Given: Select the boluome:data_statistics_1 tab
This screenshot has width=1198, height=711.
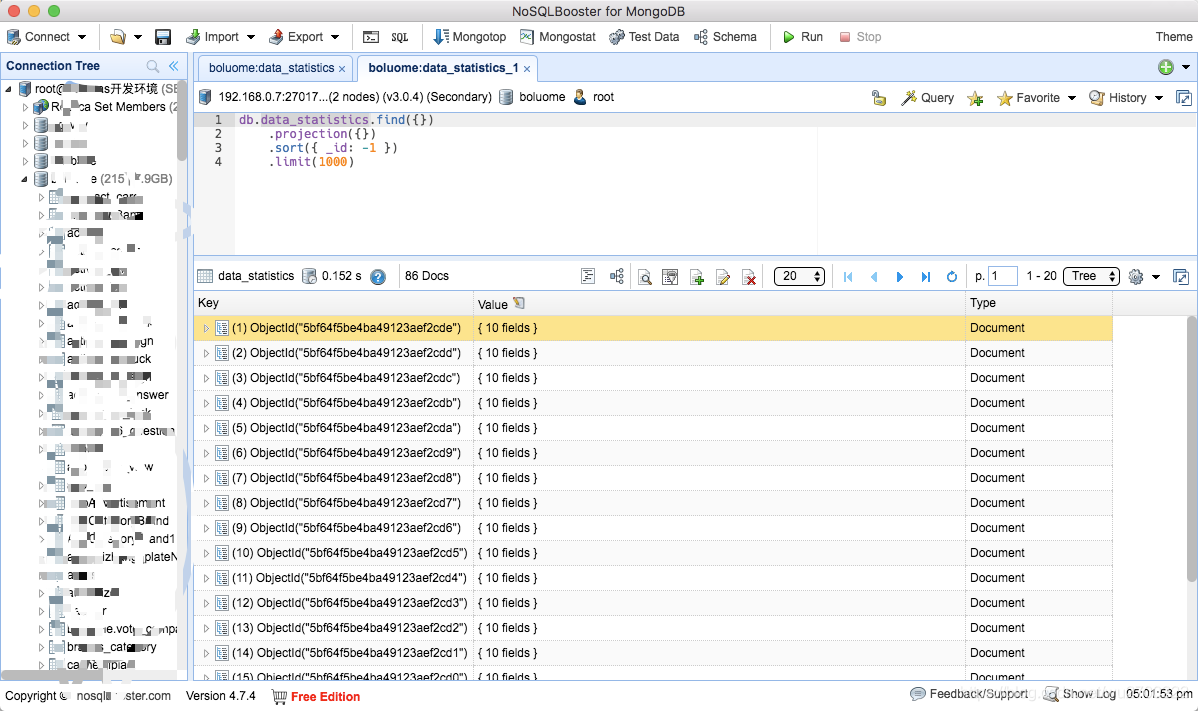Looking at the screenshot, I should (443, 68).
